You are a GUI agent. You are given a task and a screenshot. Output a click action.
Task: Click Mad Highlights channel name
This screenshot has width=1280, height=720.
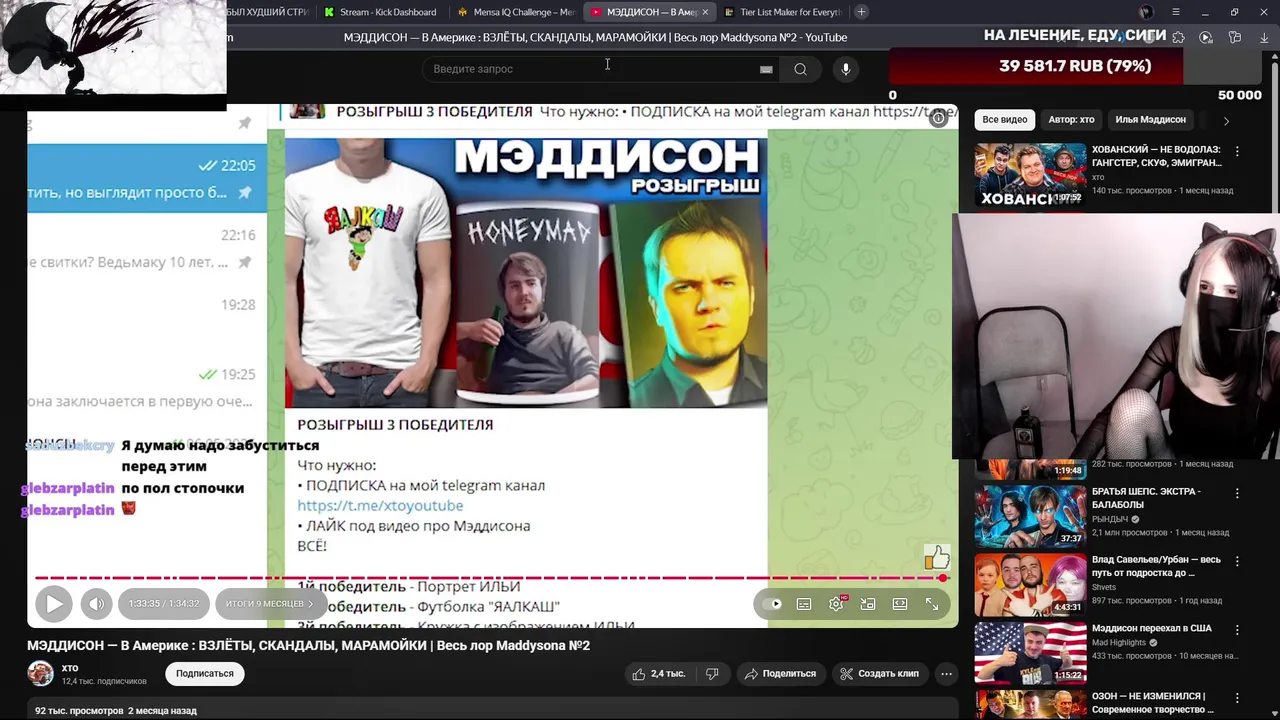[x=1120, y=642]
